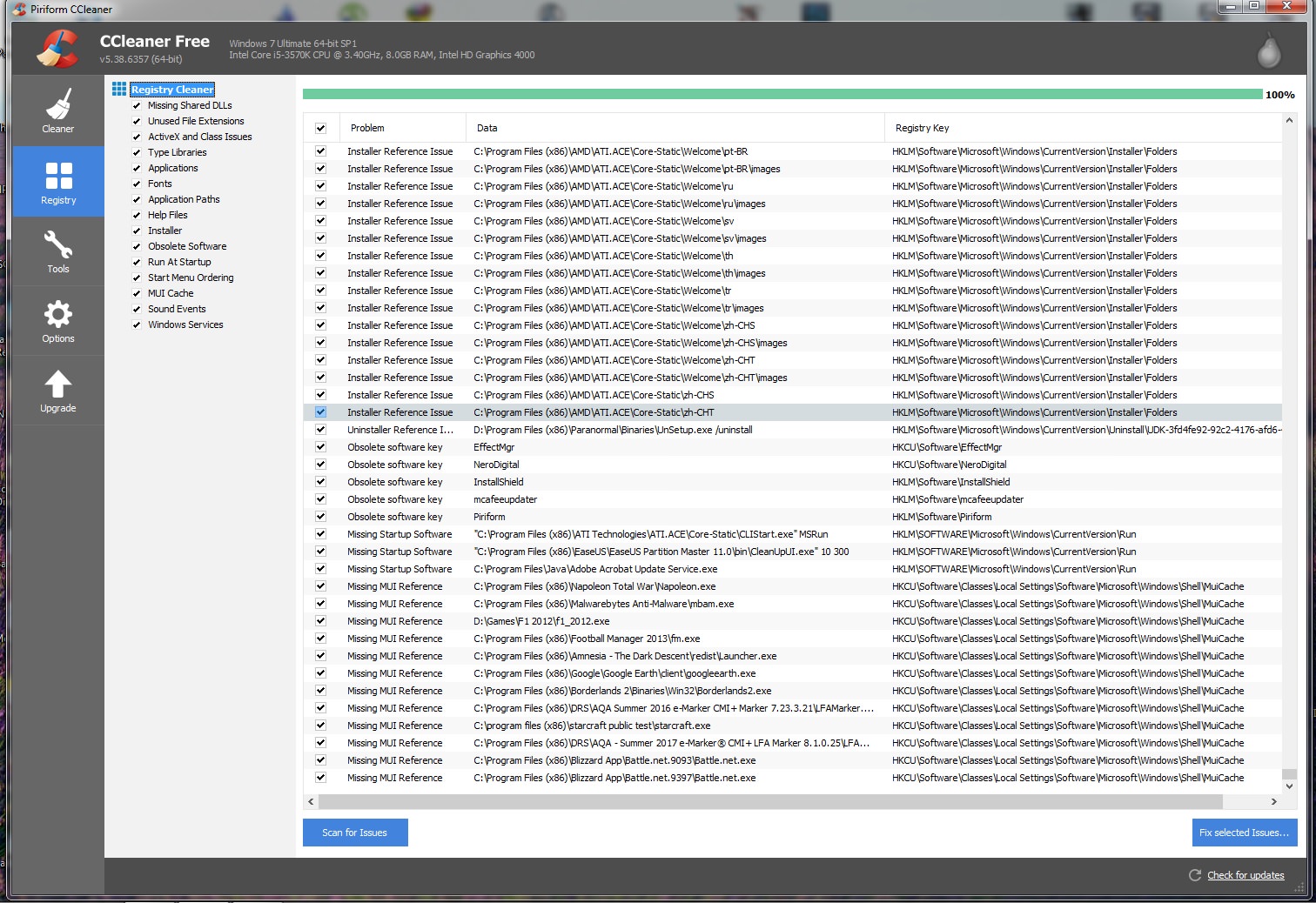
Task: Select the highlighted Core-Static\zh-CHT row
Action: [x=793, y=412]
